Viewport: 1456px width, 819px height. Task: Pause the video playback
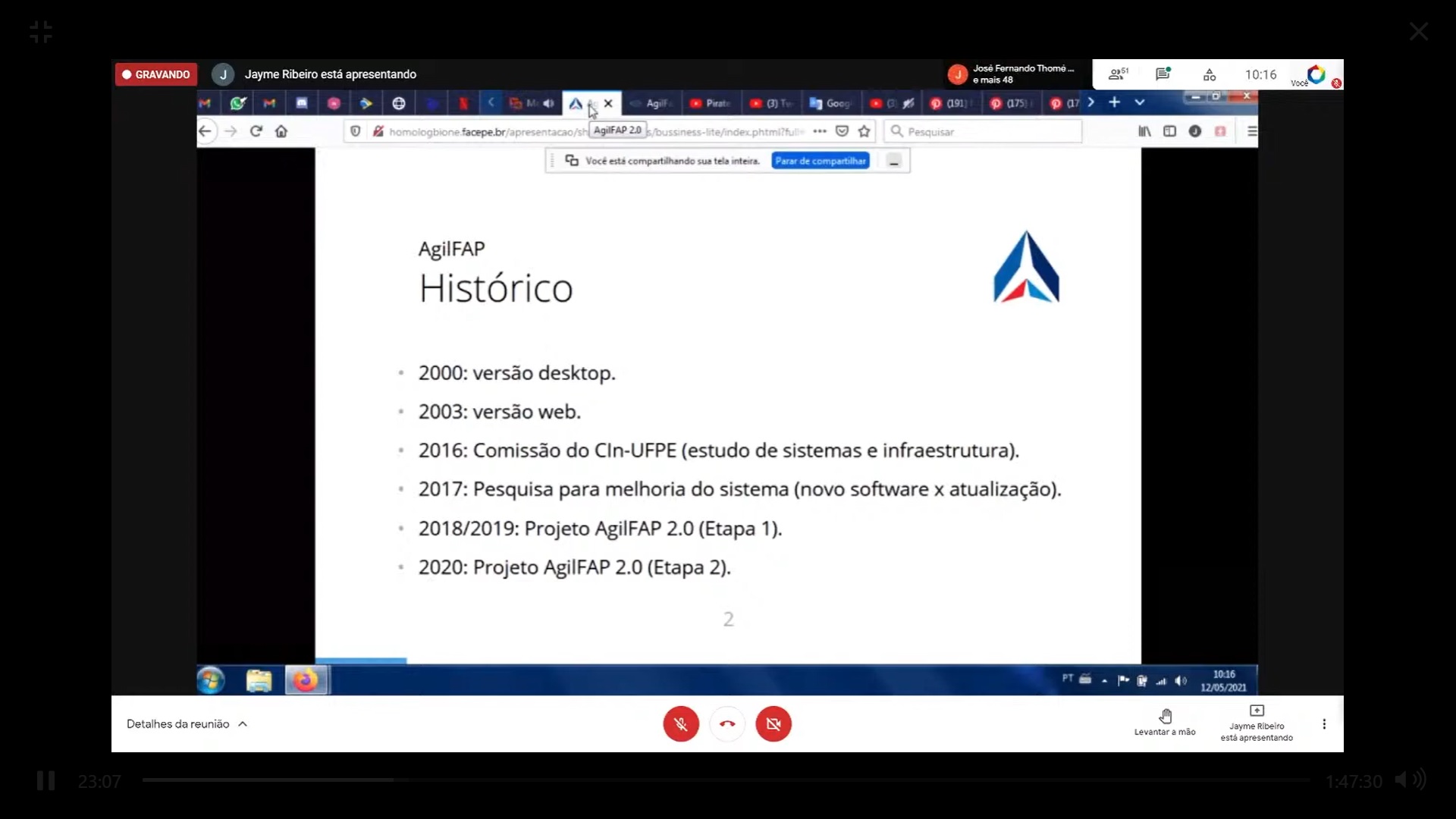[x=46, y=780]
